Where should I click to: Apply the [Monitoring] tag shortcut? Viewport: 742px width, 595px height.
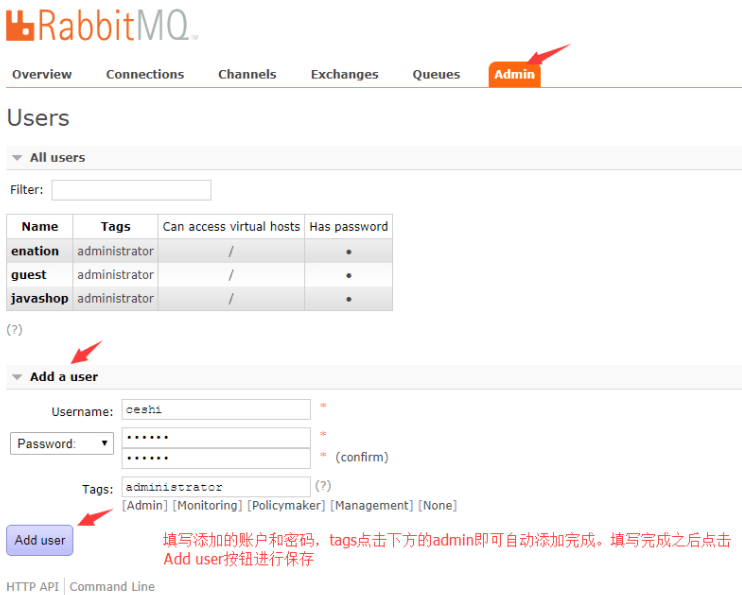[208, 506]
